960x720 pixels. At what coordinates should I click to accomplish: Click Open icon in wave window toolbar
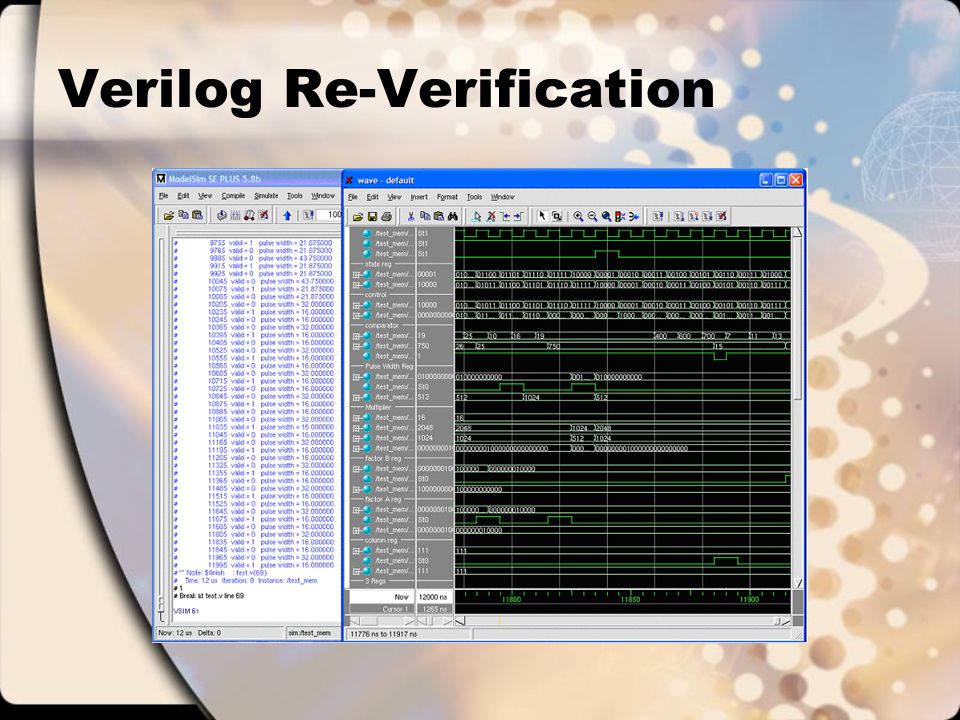point(358,217)
